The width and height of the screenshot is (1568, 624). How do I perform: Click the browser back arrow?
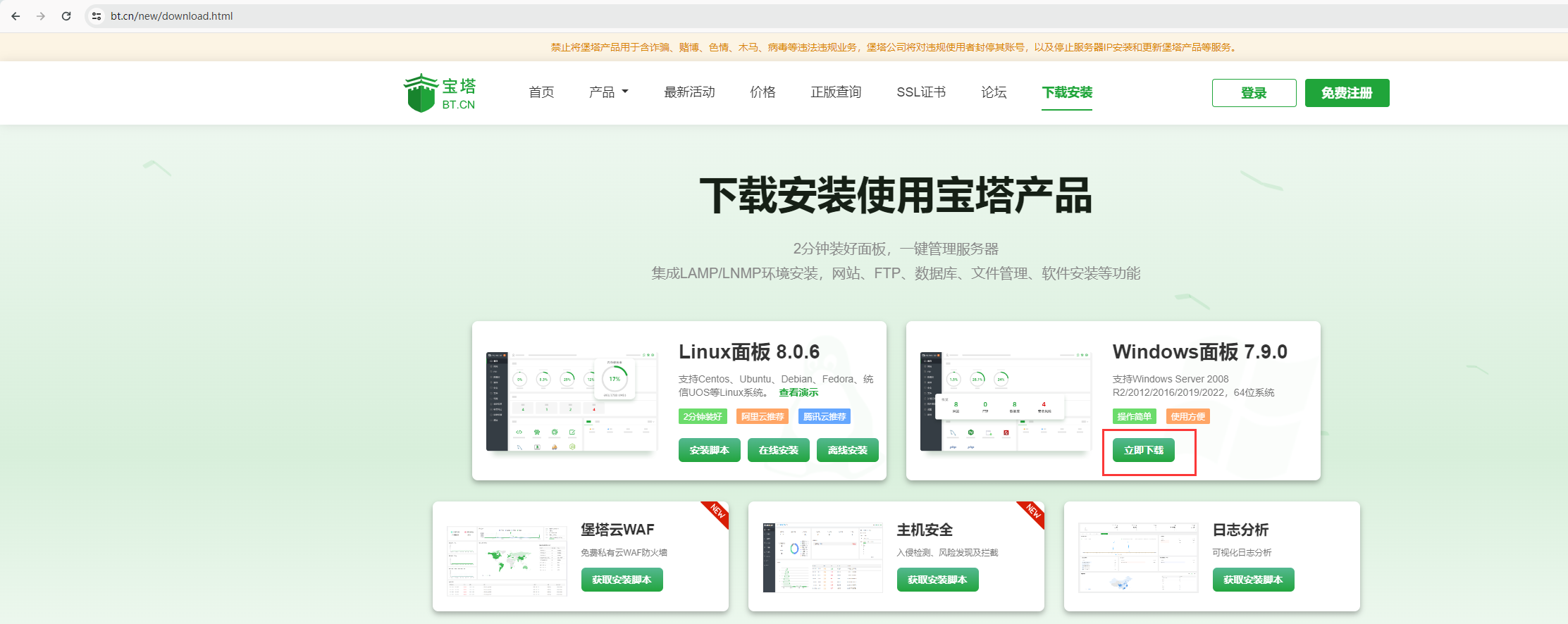pyautogui.click(x=16, y=15)
